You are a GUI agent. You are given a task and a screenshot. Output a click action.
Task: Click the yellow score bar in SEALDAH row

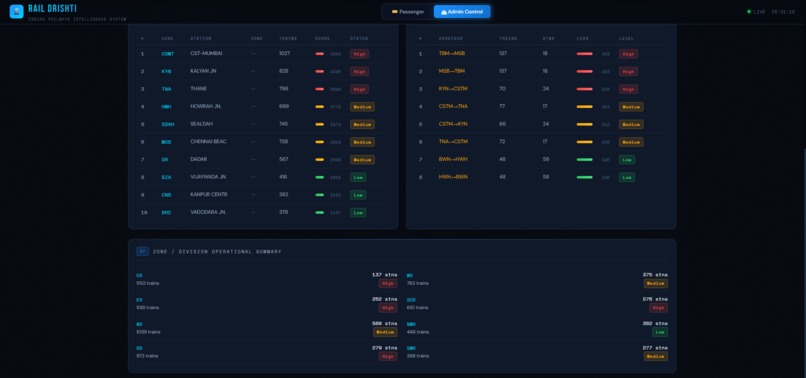320,124
